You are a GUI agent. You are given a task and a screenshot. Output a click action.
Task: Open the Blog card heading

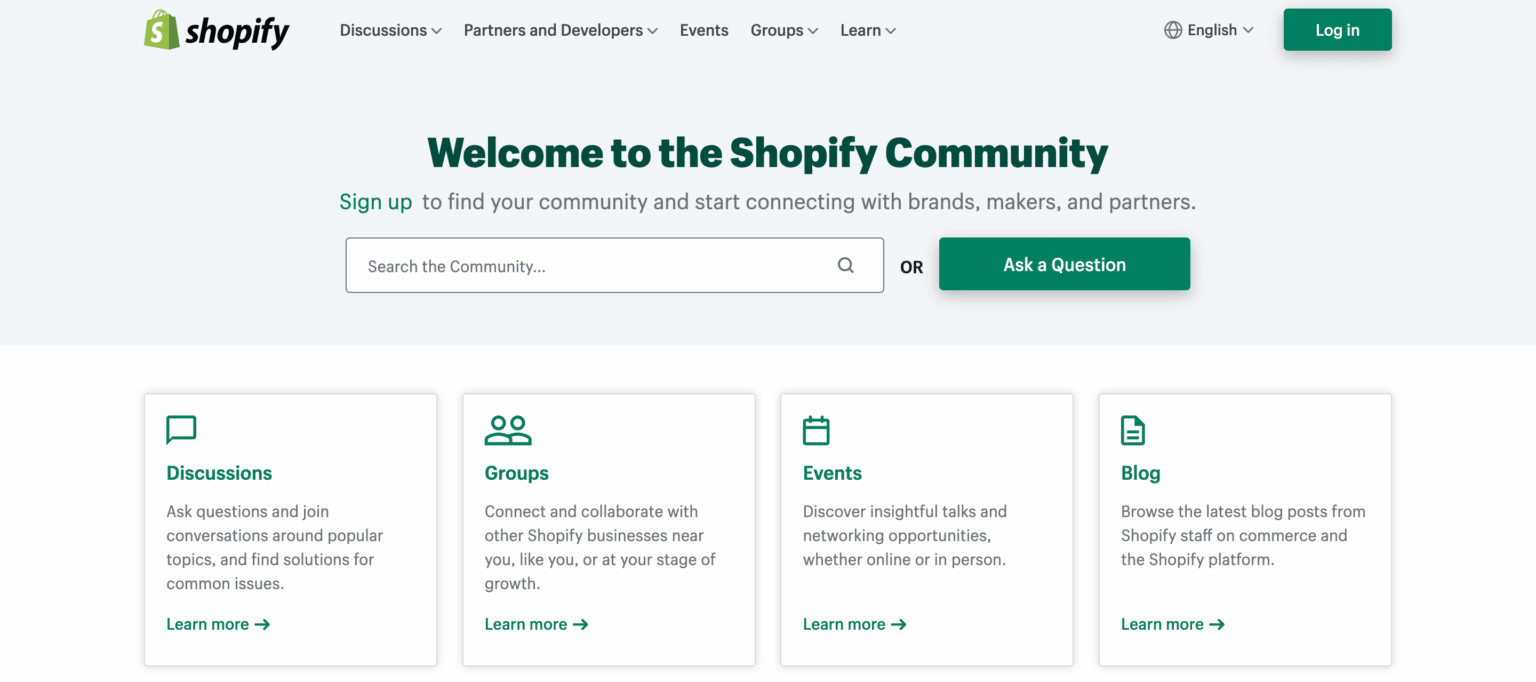[x=1141, y=473]
